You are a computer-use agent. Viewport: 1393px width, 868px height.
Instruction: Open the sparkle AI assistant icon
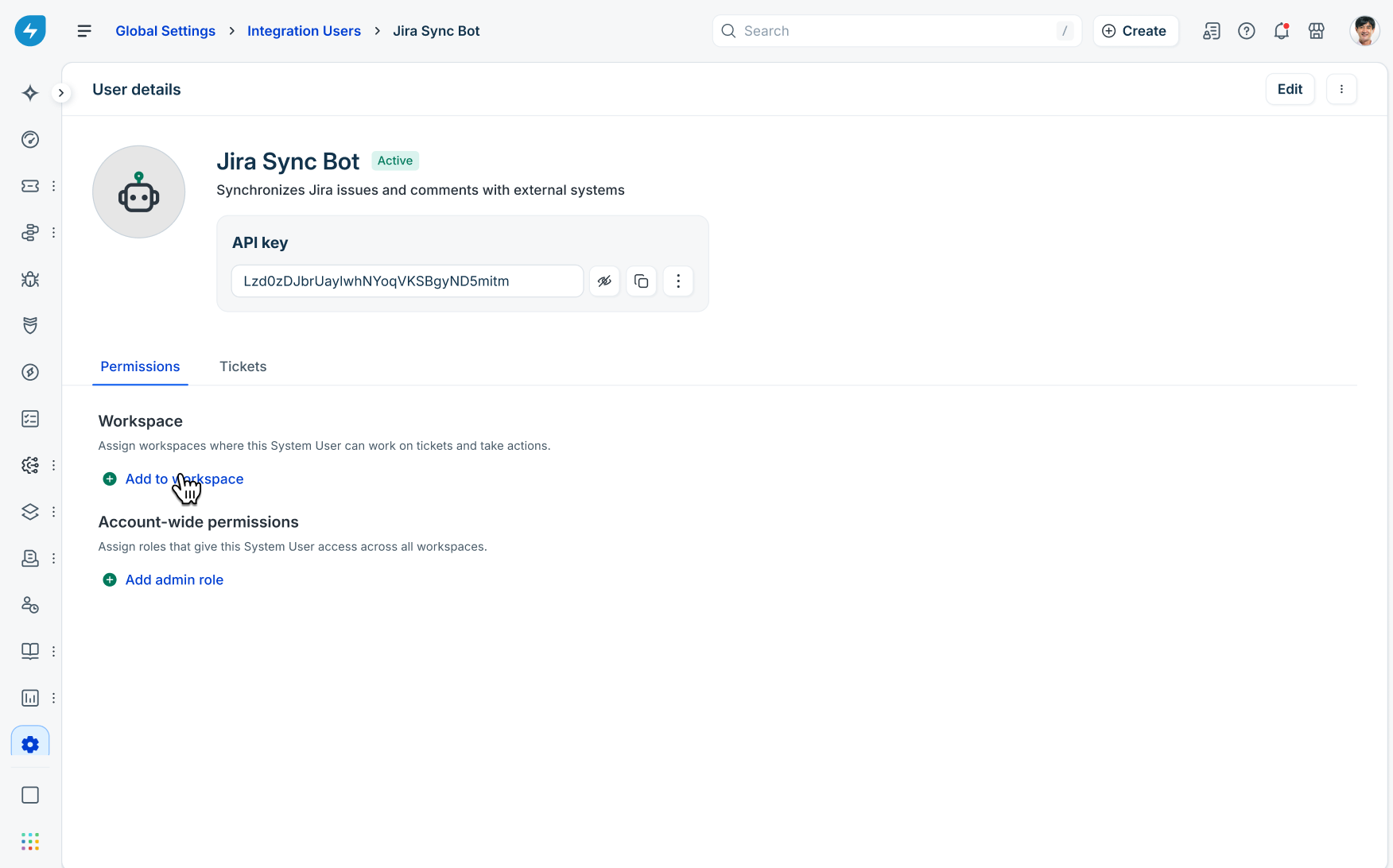(30, 93)
